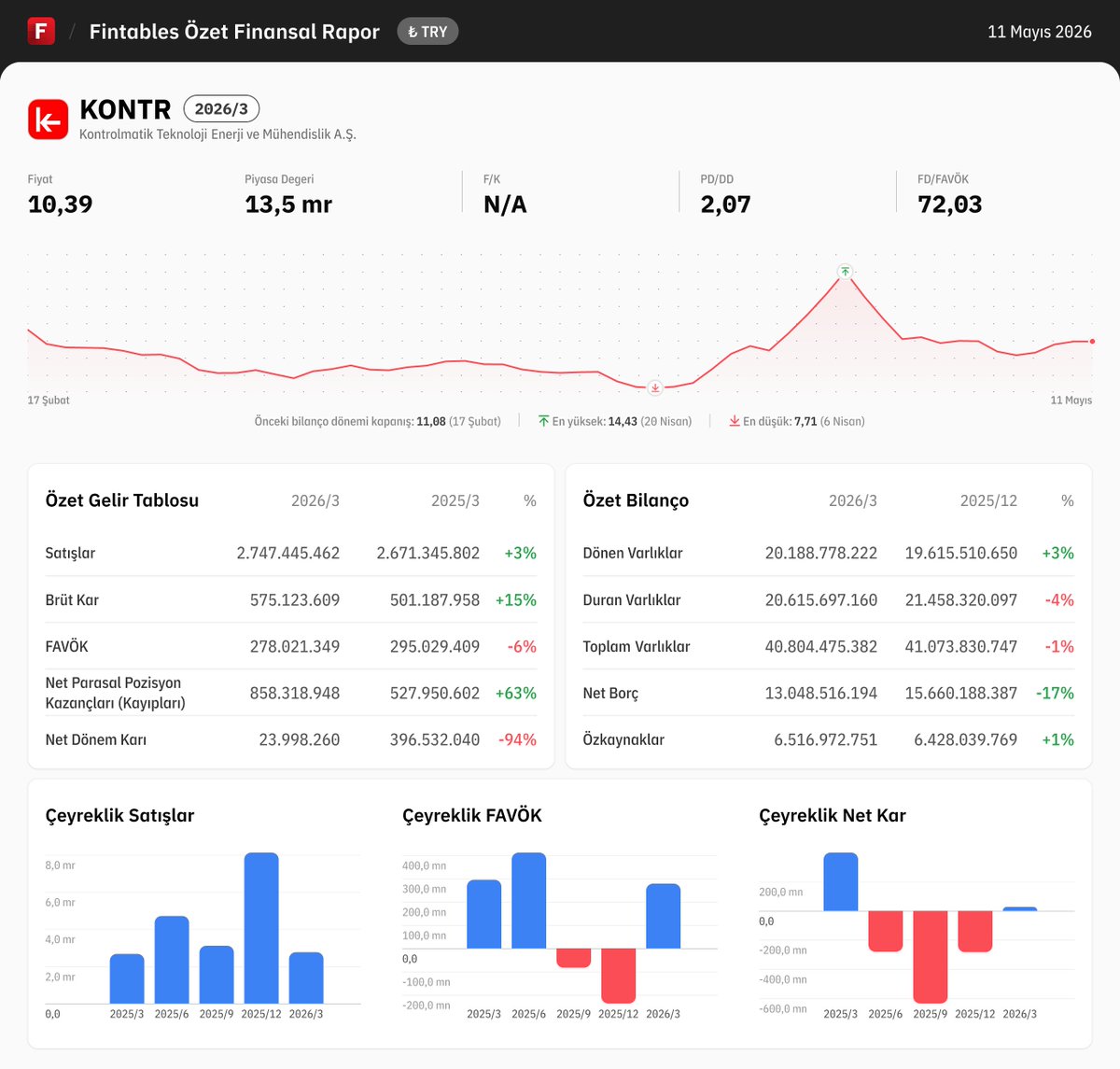
Task: Click the 2026/3 bar in Çeyreklik Satışlar
Action: pos(306,978)
